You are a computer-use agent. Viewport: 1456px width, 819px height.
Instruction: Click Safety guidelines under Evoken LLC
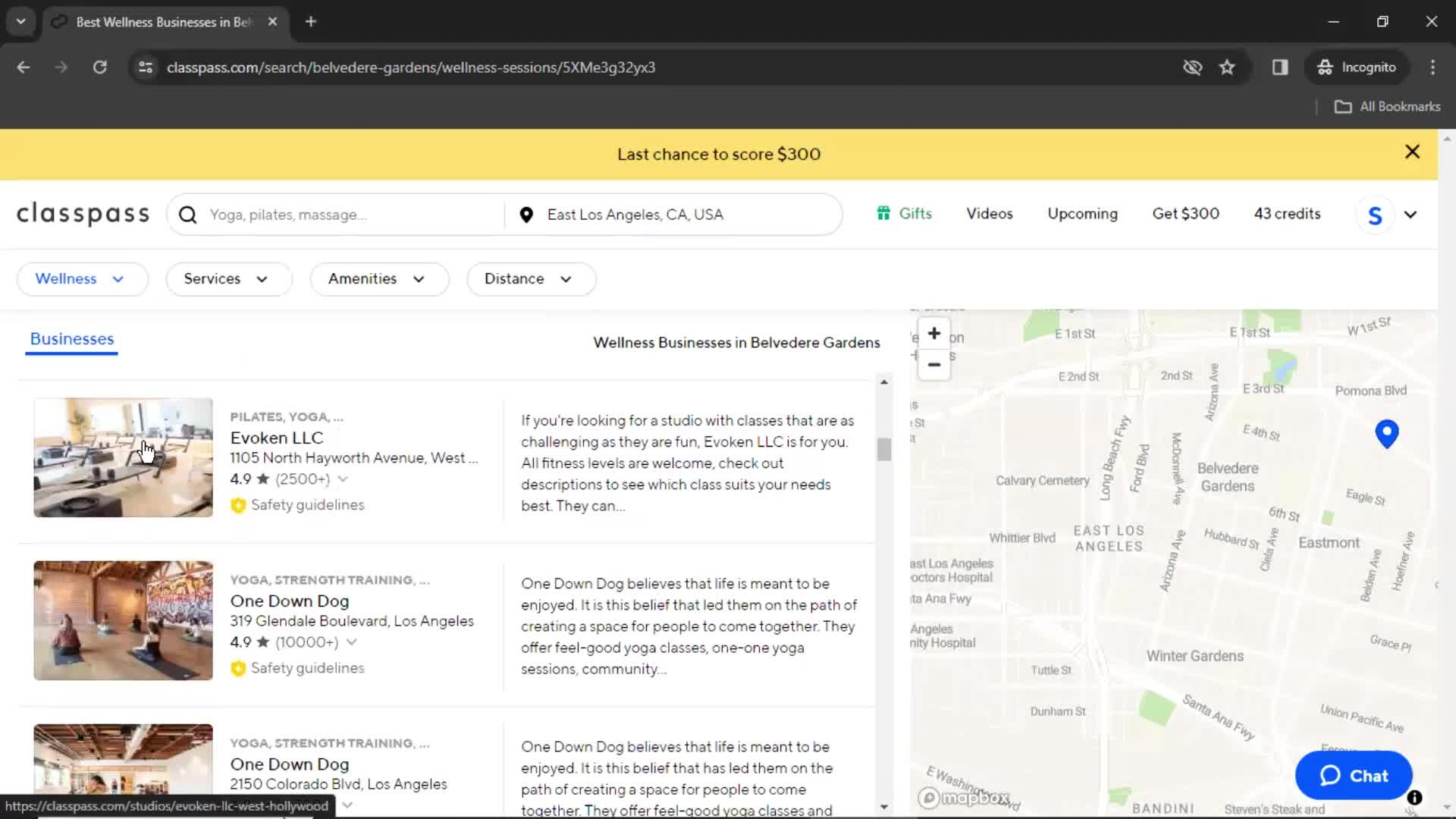pyautogui.click(x=308, y=505)
